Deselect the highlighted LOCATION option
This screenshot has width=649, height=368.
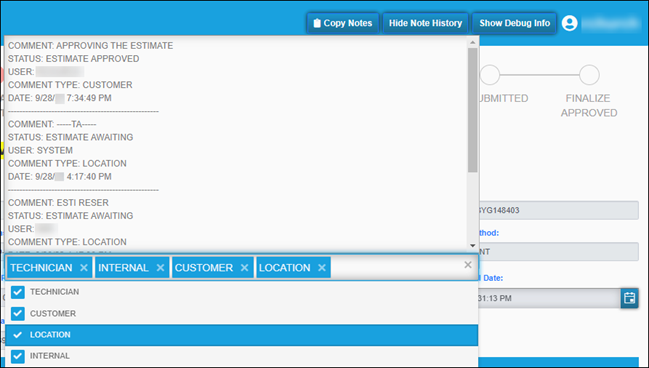pos(242,335)
